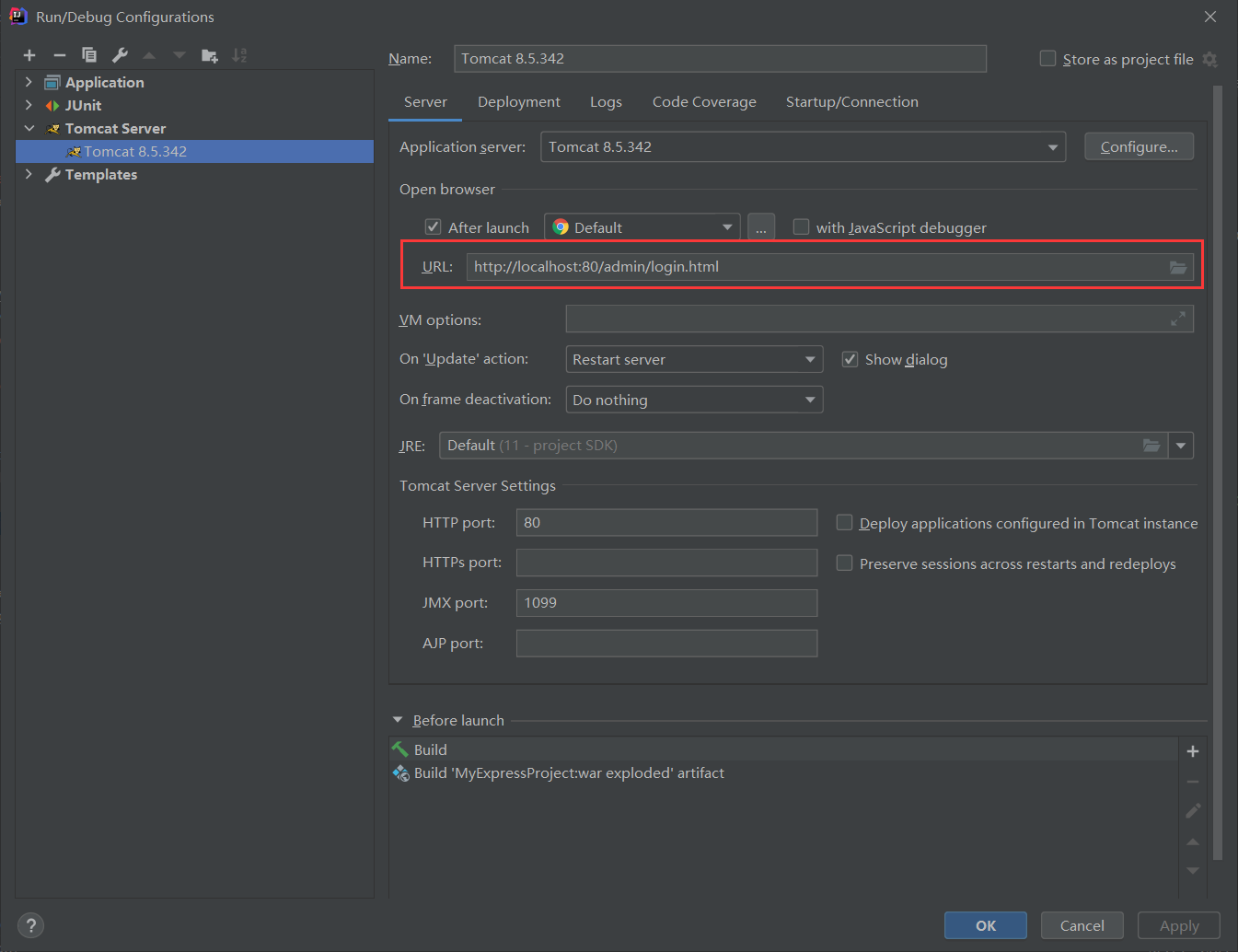Edit before launch task pencil icon

[1193, 811]
